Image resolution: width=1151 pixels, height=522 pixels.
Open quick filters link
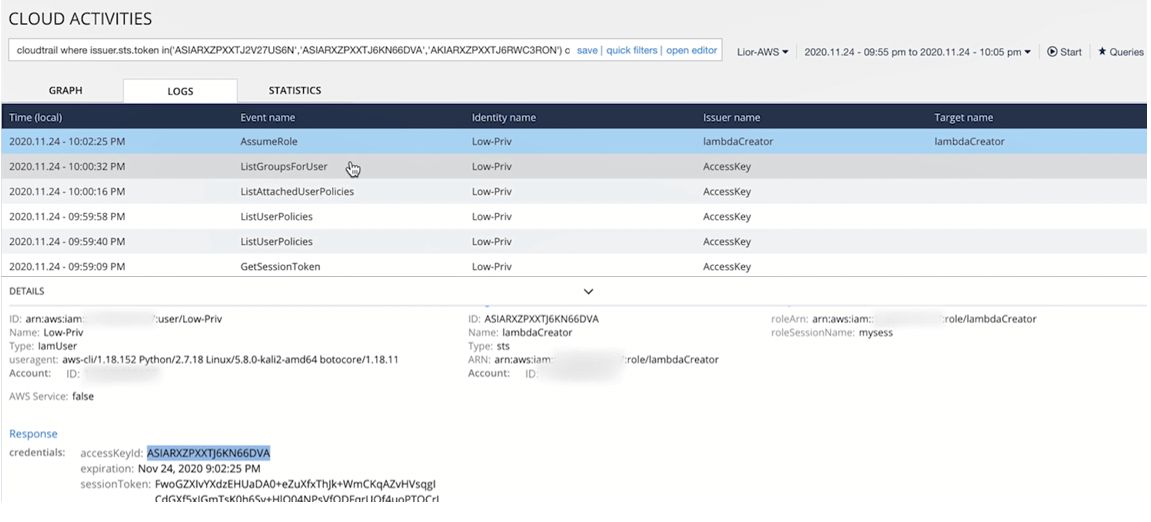[631, 50]
